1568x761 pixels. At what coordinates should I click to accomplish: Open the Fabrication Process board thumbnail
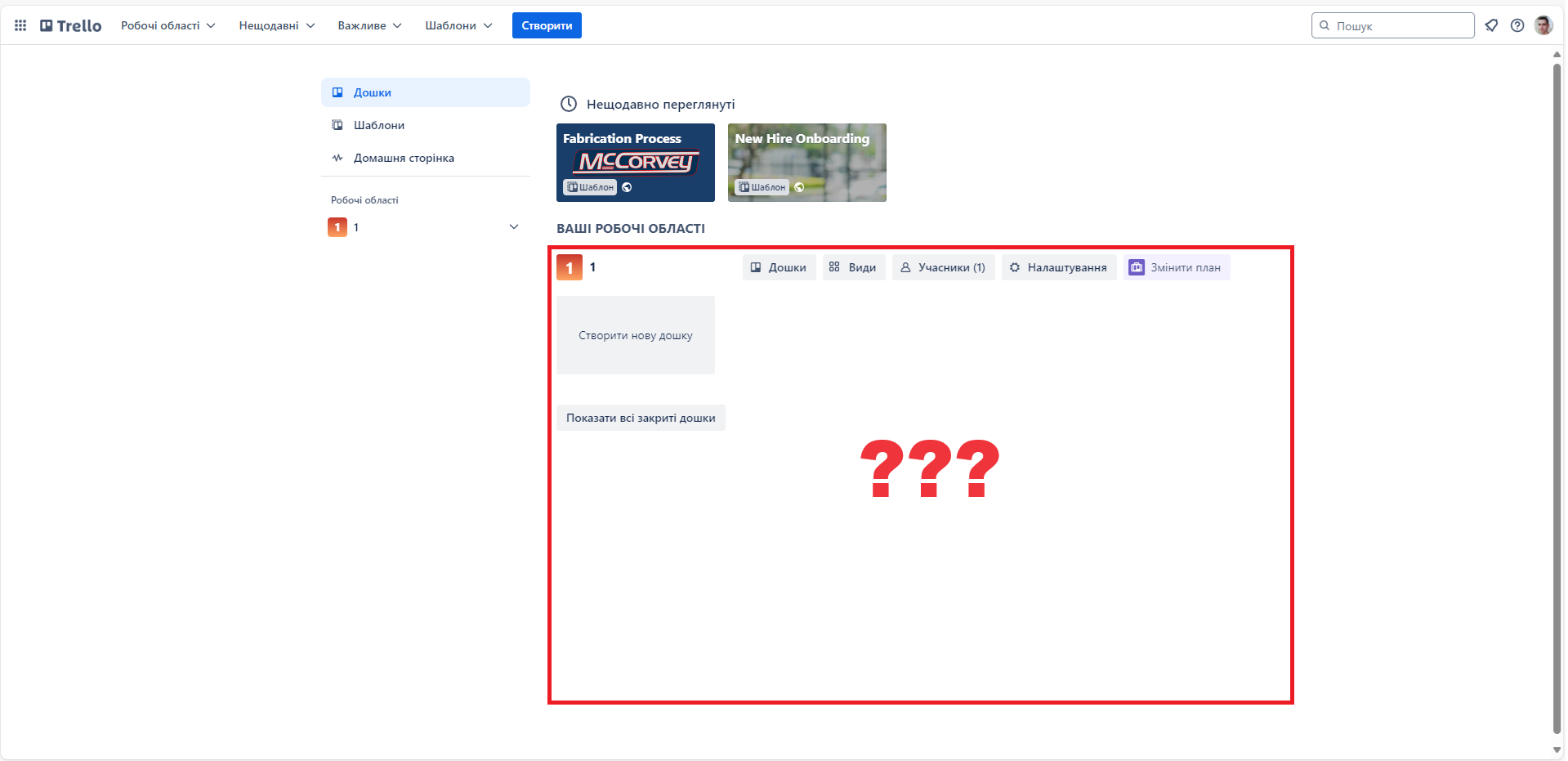pyautogui.click(x=636, y=163)
